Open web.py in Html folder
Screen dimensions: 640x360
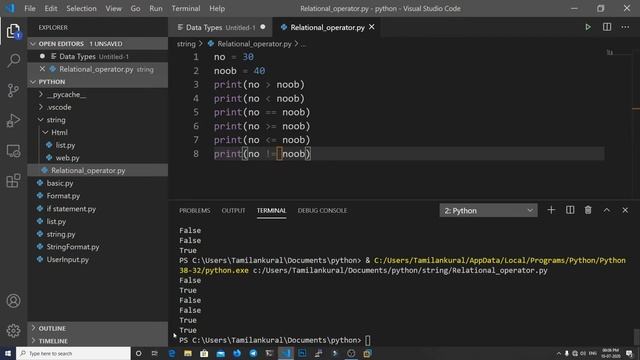click(98, 158)
